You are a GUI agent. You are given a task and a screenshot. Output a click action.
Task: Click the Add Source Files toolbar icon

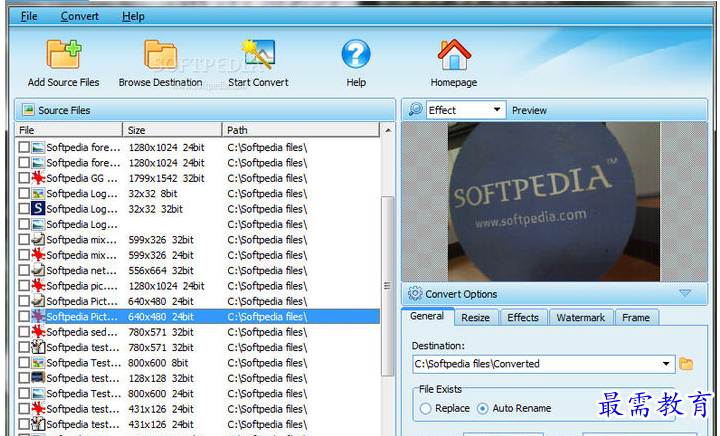click(x=64, y=54)
